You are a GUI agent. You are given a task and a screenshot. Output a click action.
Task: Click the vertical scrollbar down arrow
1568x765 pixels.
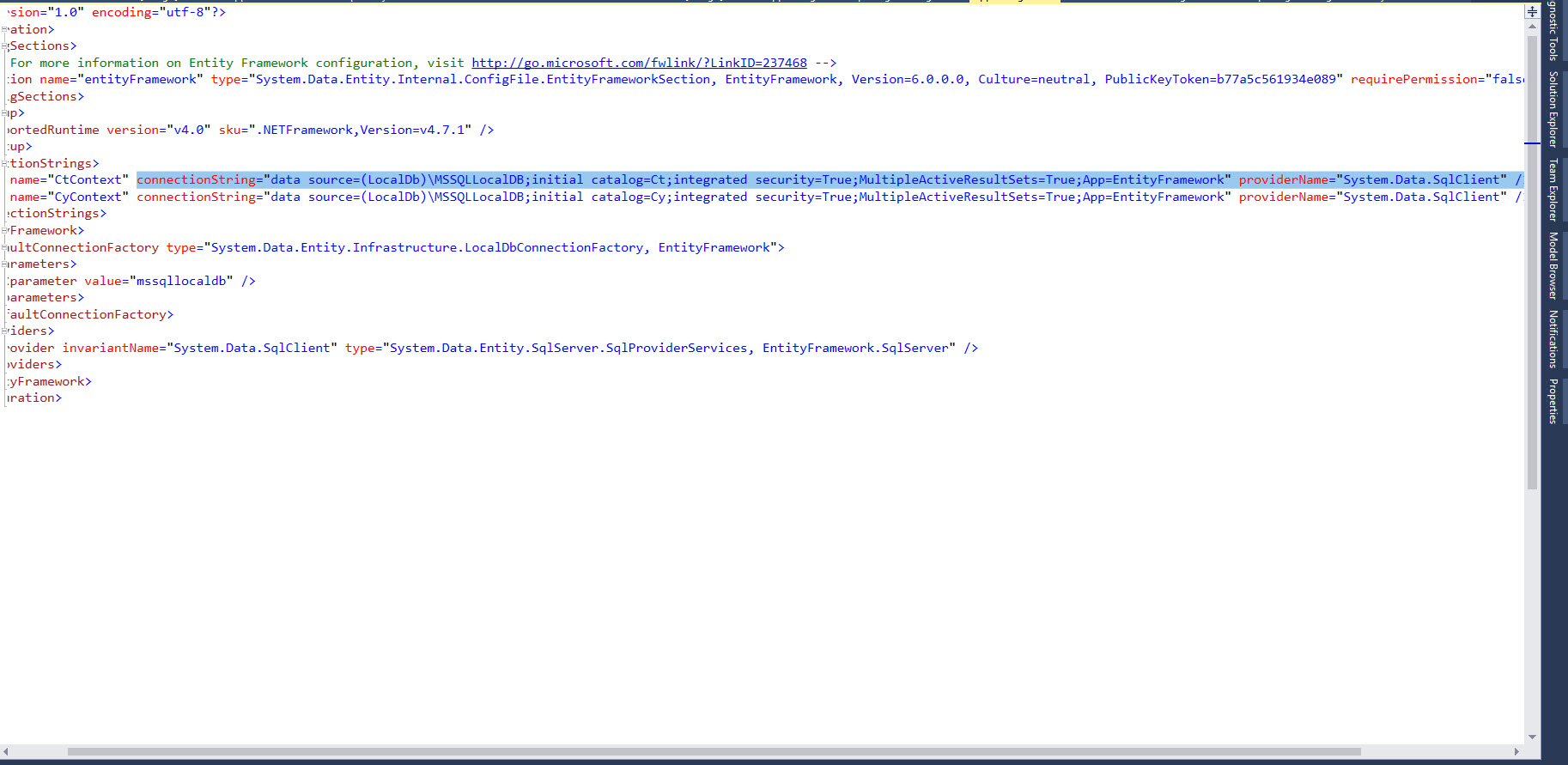(1532, 737)
